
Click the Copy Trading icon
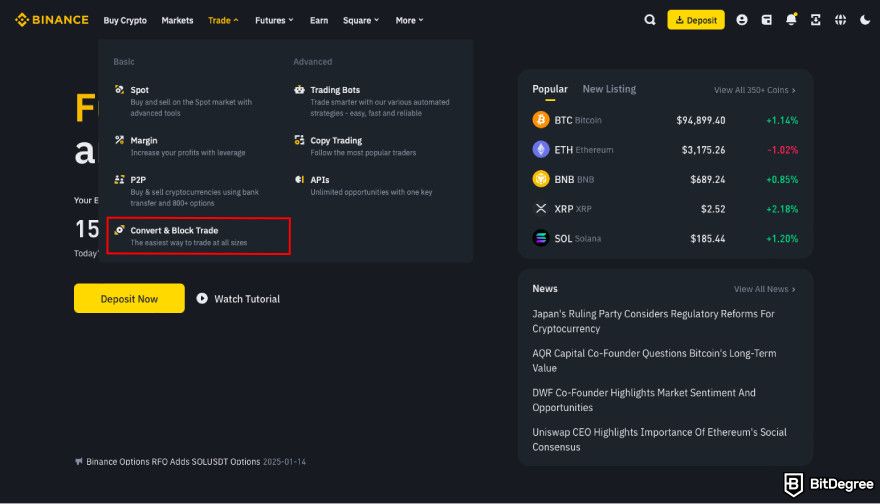click(x=299, y=140)
